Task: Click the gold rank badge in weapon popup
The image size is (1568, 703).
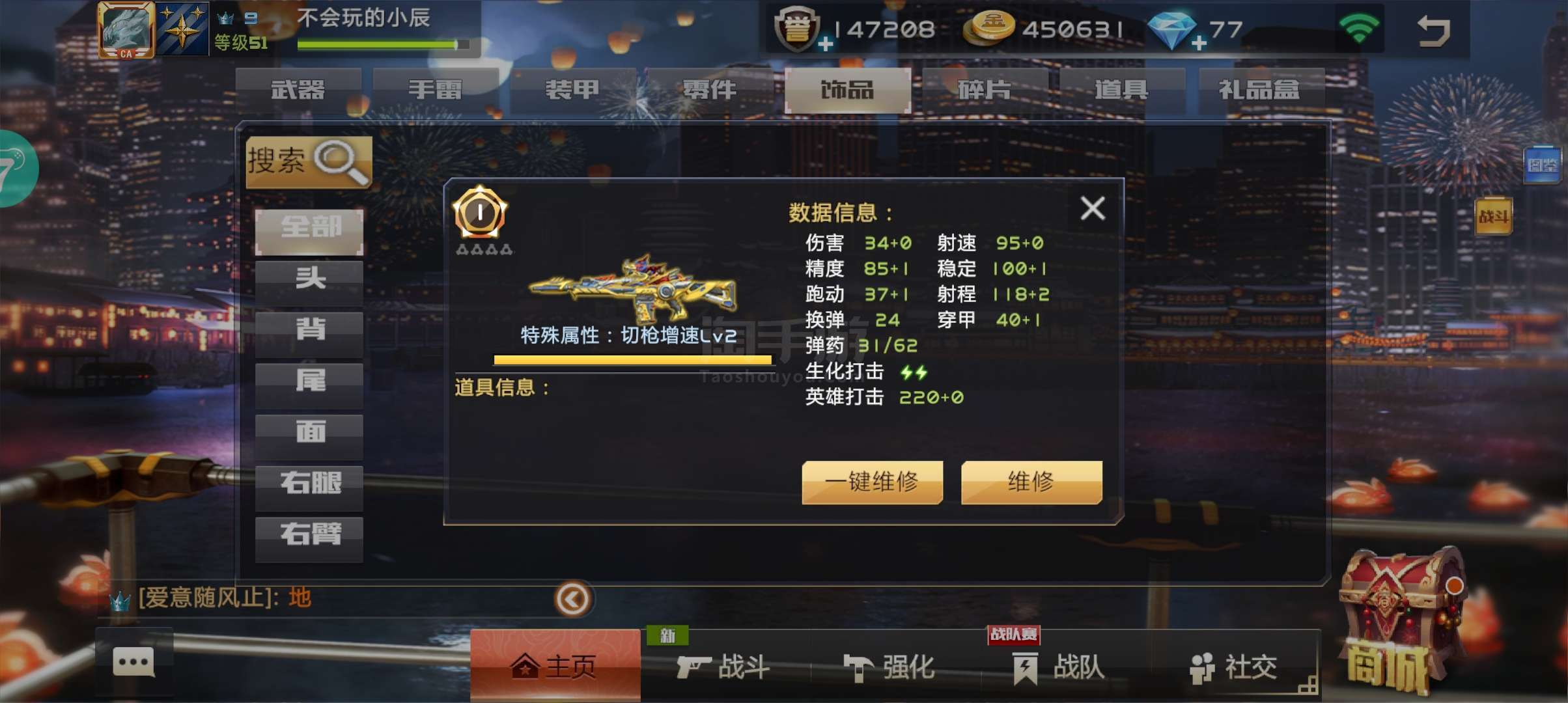Action: click(481, 213)
